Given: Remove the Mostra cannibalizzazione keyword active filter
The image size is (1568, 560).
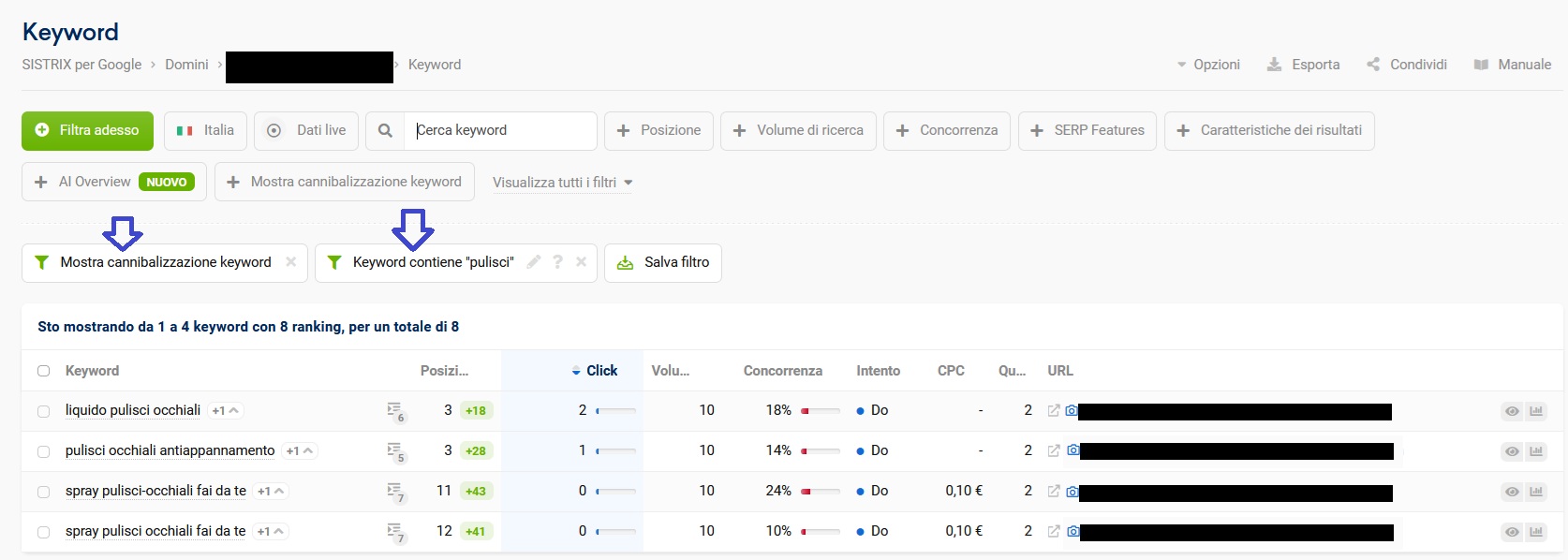Looking at the screenshot, I should point(291,262).
